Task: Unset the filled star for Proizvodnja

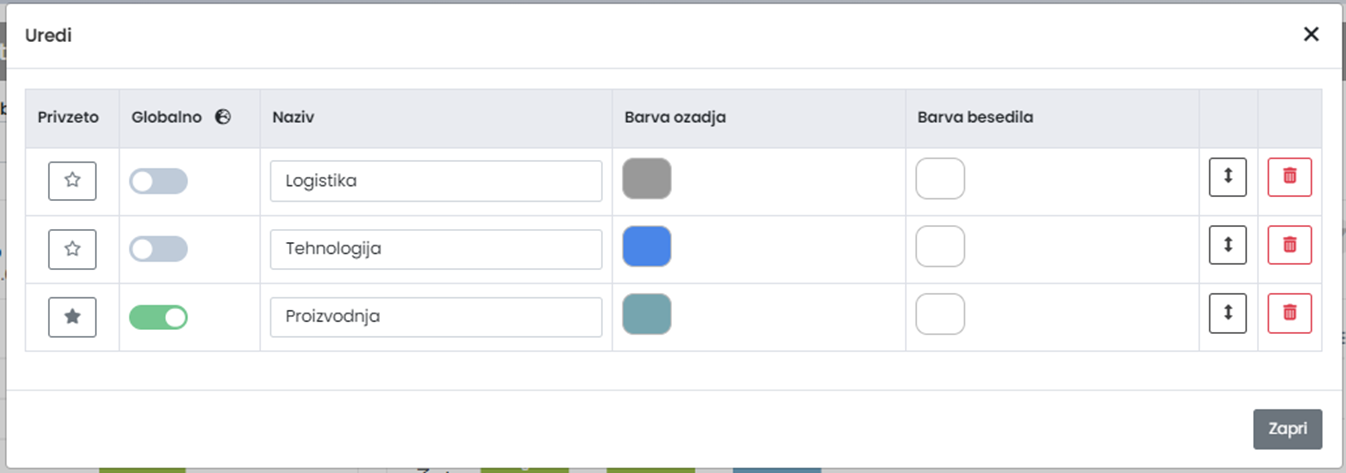Action: point(72,317)
